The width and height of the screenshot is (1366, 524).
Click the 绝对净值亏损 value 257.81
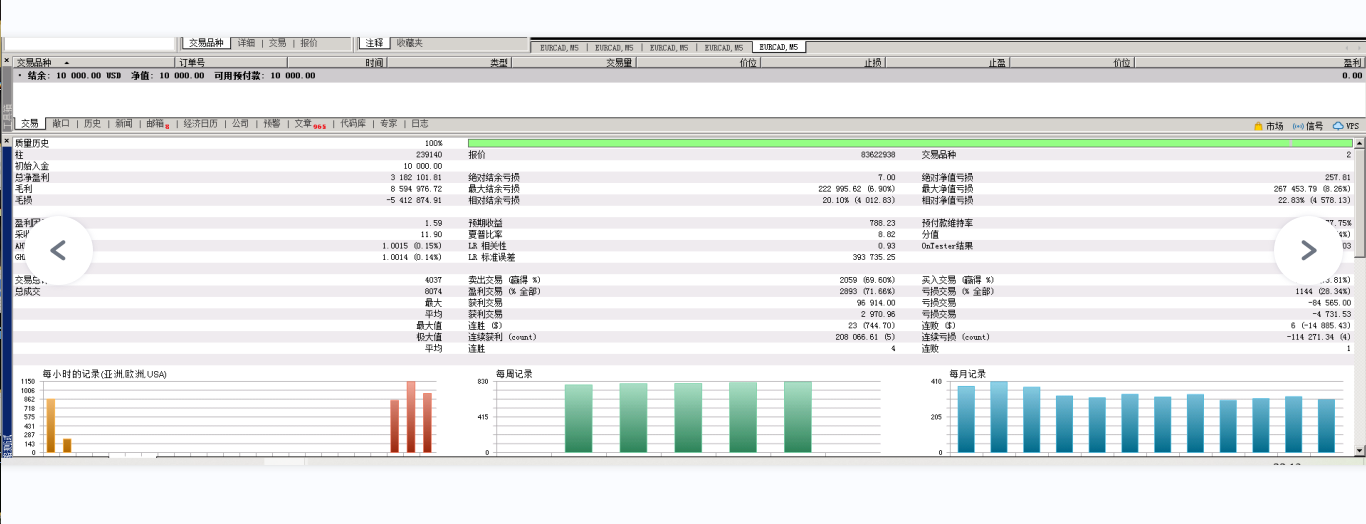point(1337,177)
